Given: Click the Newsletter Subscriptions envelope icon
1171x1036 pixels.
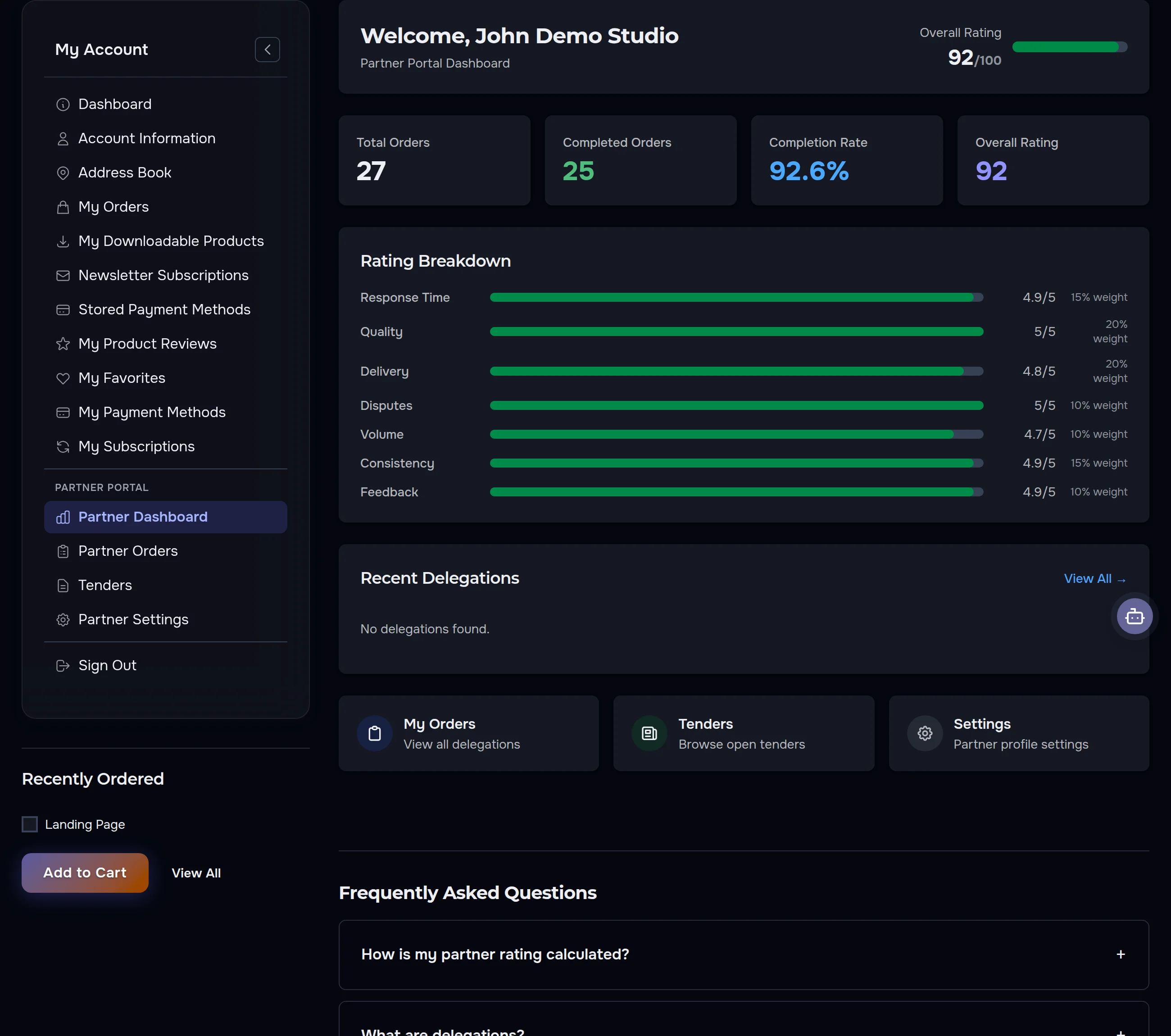Looking at the screenshot, I should [63, 276].
